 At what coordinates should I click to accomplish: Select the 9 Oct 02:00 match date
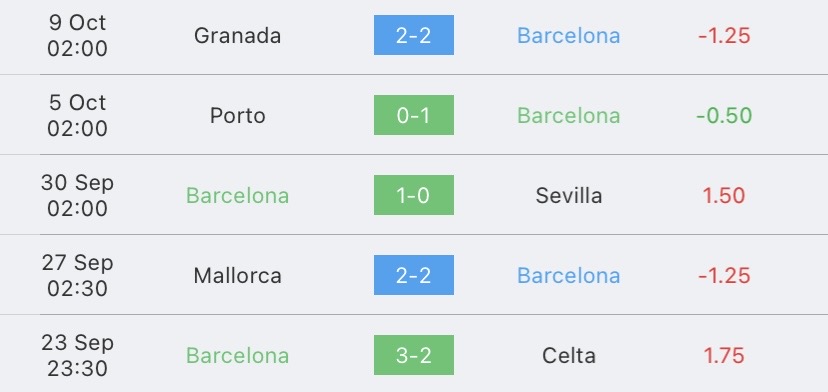[x=77, y=35]
